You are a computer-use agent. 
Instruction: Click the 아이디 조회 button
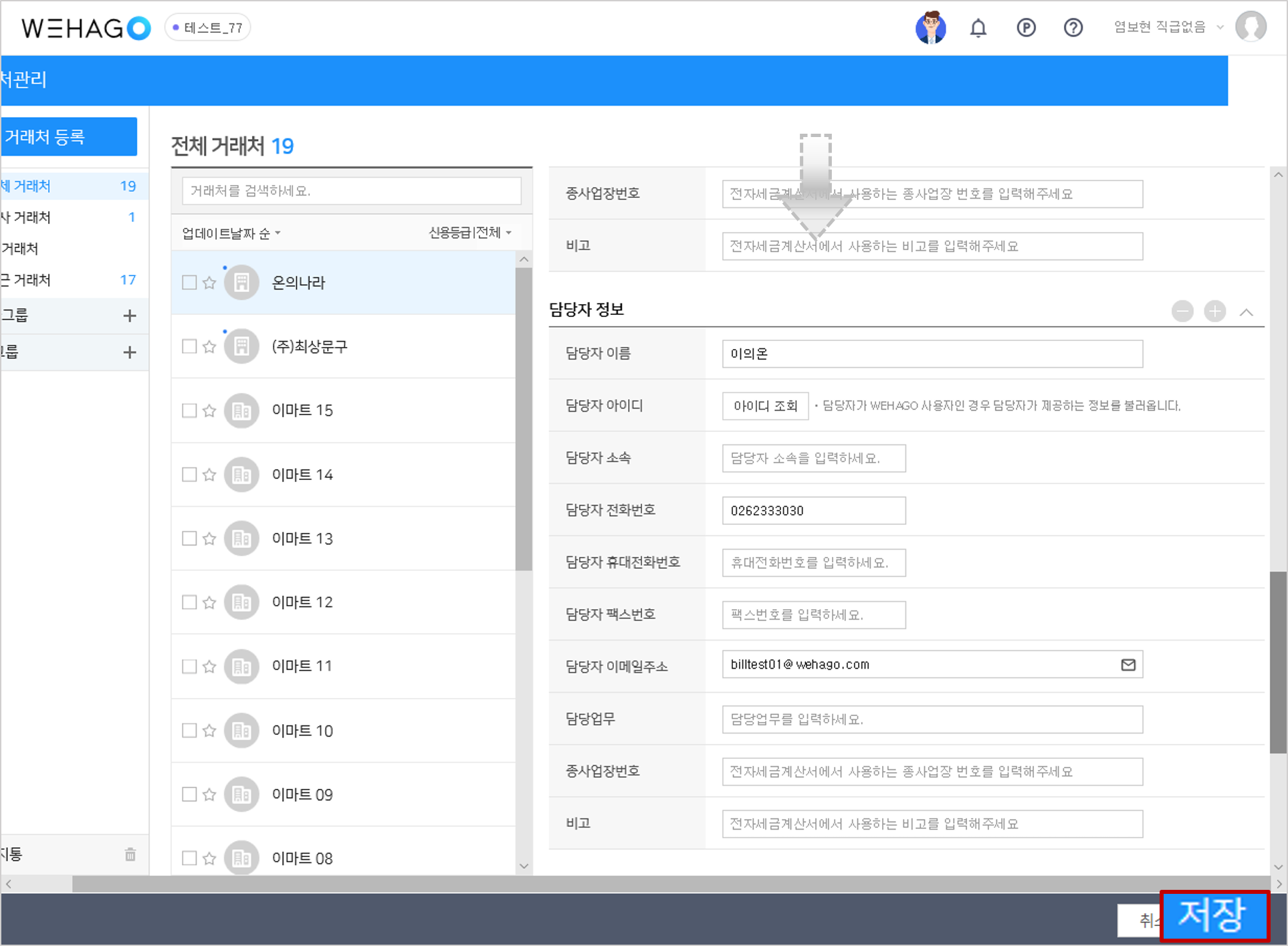(x=765, y=406)
